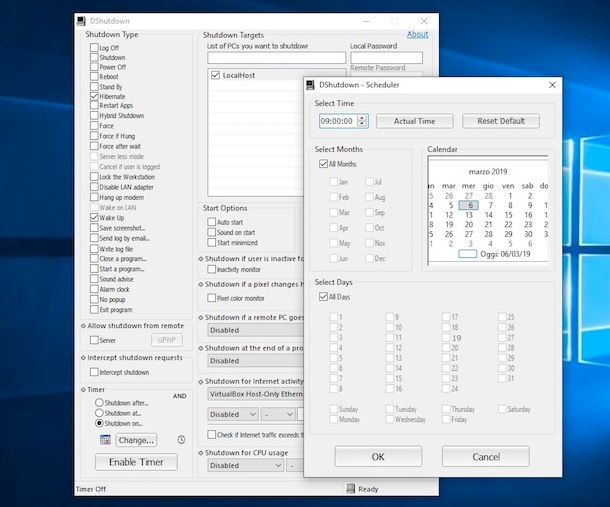Image resolution: width=610 pixels, height=507 pixels.
Task: Click bullet icon beside Intercept shutdown requests
Action: pyautogui.click(x=83, y=358)
